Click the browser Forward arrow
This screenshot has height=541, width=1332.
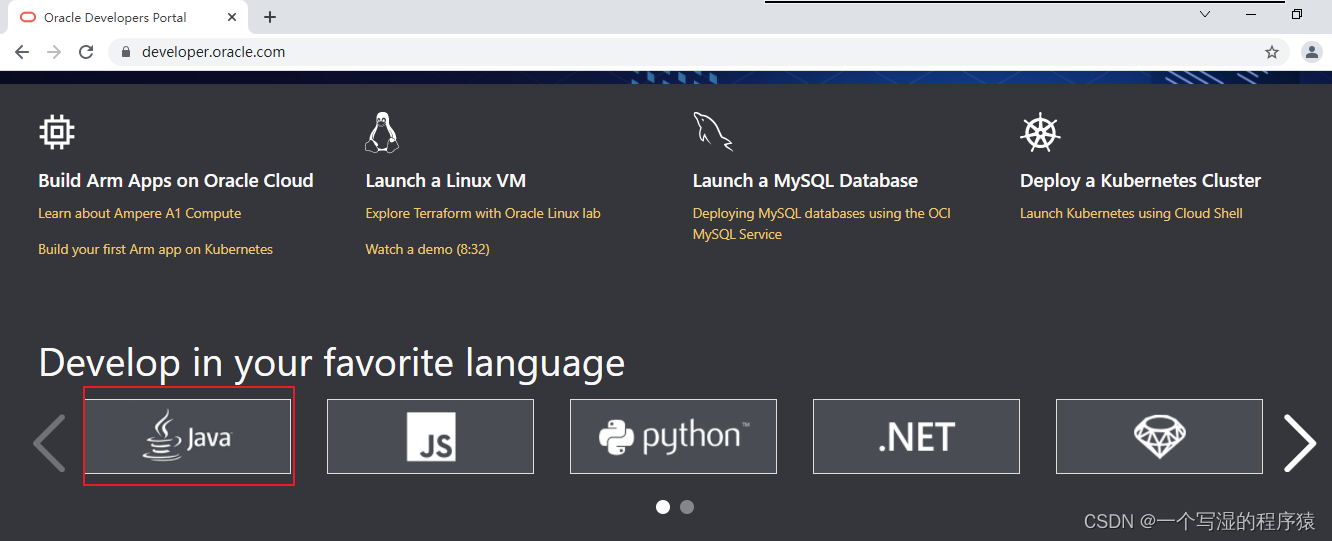54,52
